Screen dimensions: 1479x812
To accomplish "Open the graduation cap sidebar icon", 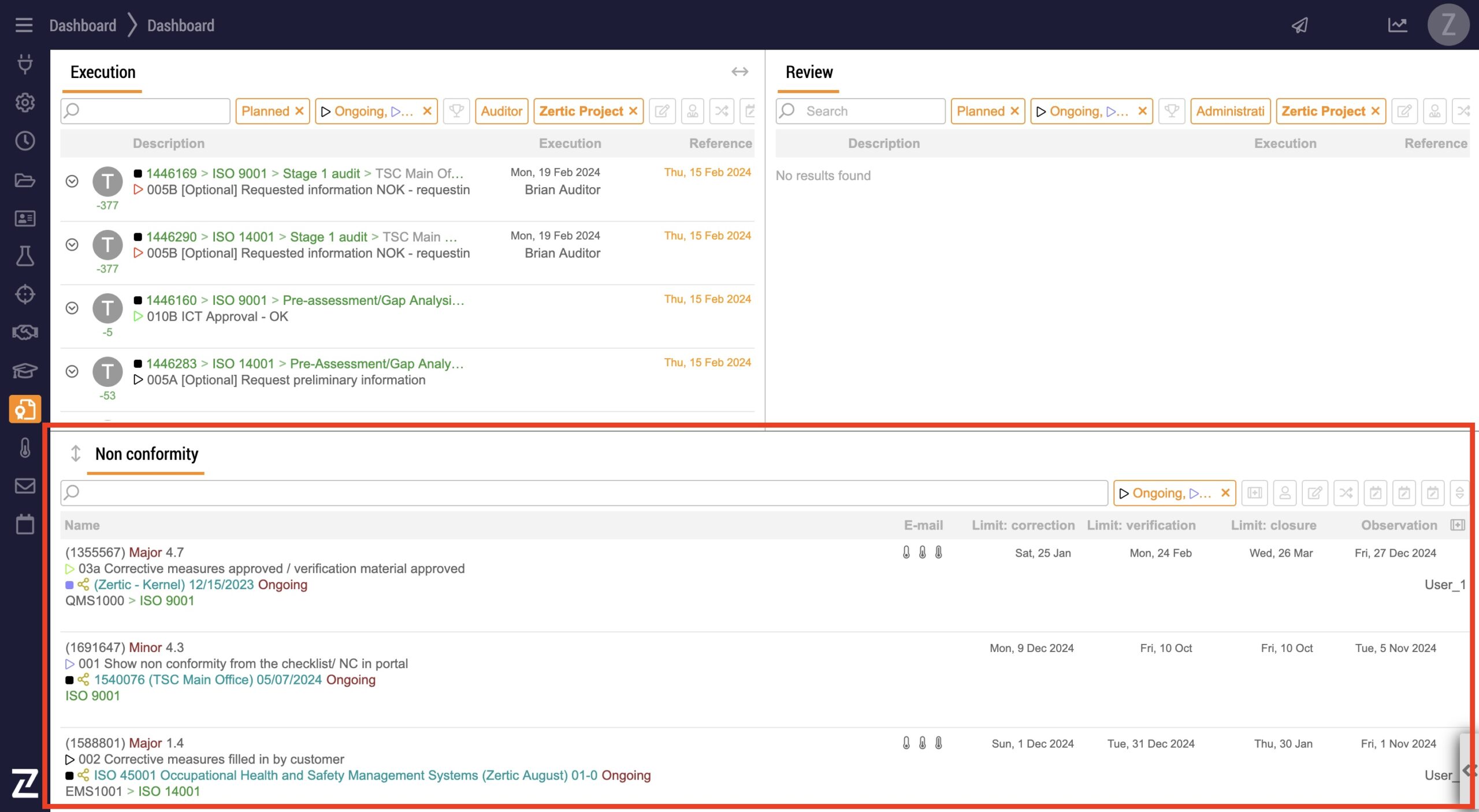I will (25, 370).
